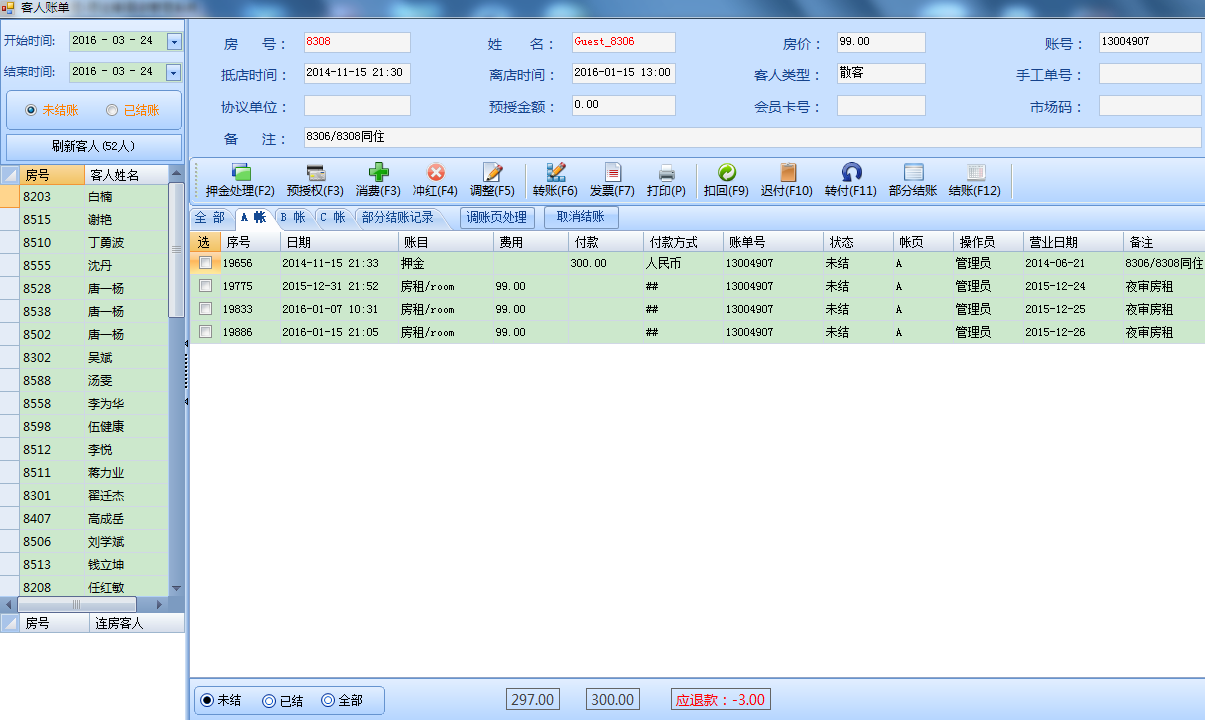Click the 调账页处理 button
This screenshot has height=720, width=1205.
[x=497, y=217]
